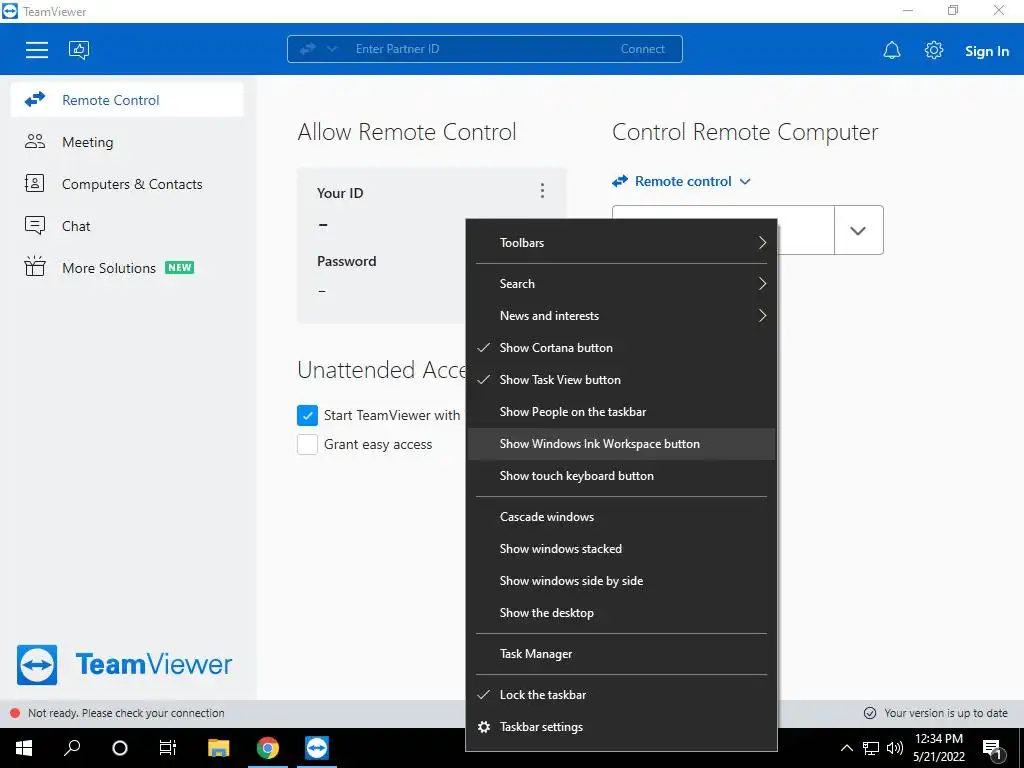The width and height of the screenshot is (1024, 768).
Task: Click TeamViewer taskbar icon
Action: pos(317,748)
